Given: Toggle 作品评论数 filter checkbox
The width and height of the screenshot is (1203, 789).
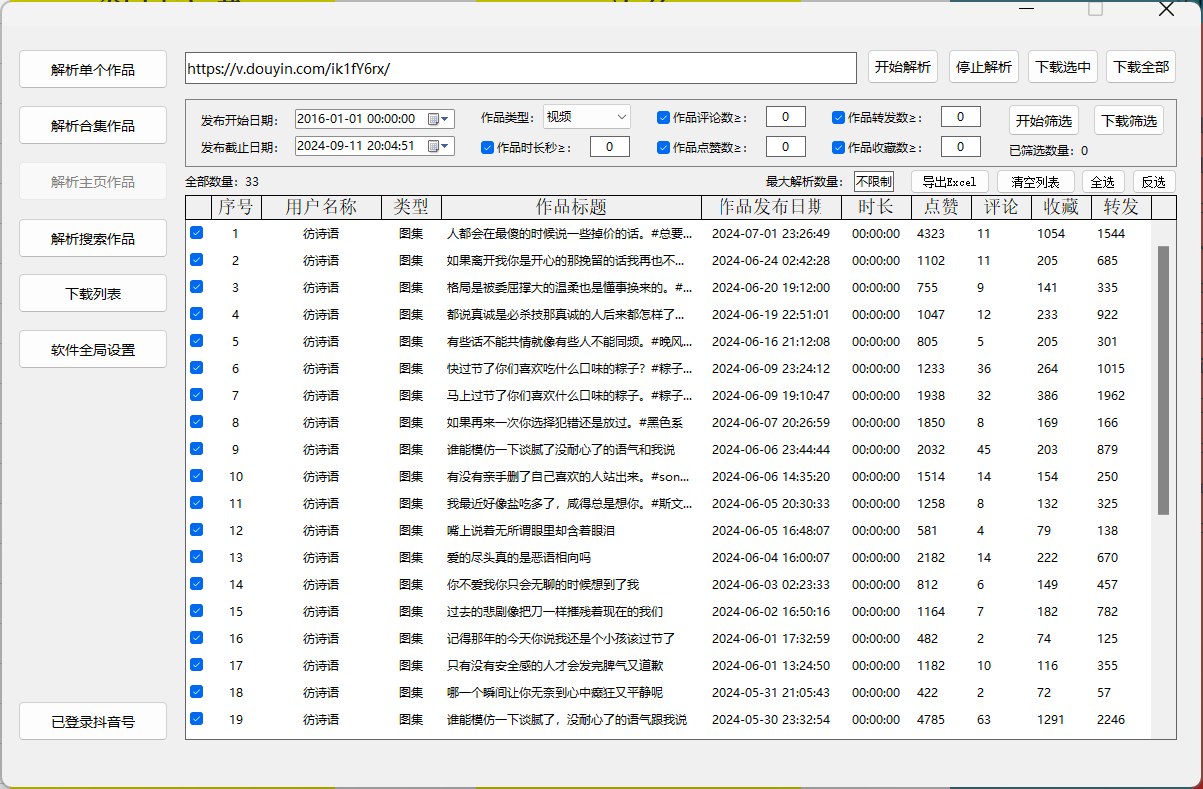Looking at the screenshot, I should [x=663, y=117].
